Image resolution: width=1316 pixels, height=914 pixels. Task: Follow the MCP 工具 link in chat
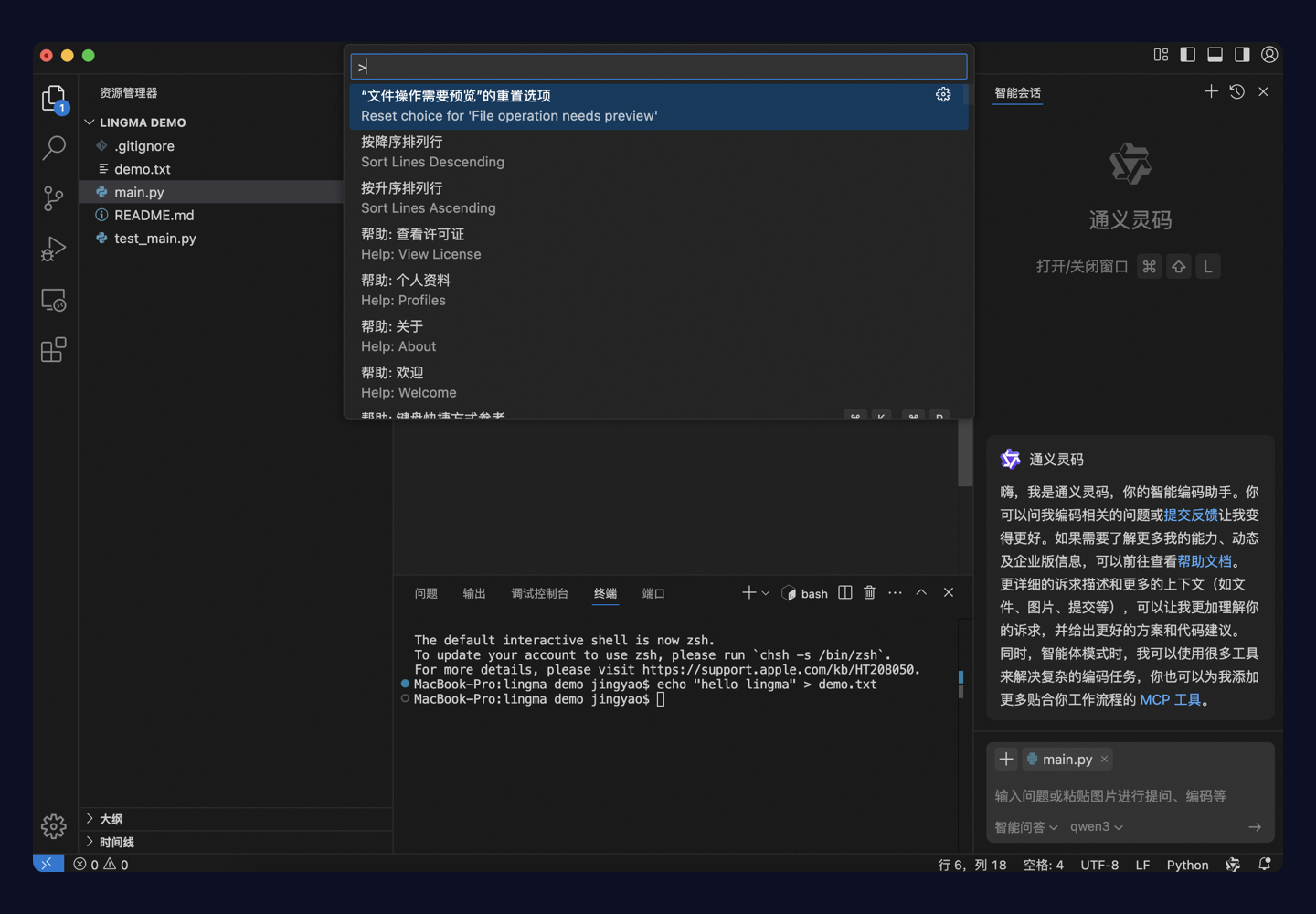pyautogui.click(x=1171, y=699)
